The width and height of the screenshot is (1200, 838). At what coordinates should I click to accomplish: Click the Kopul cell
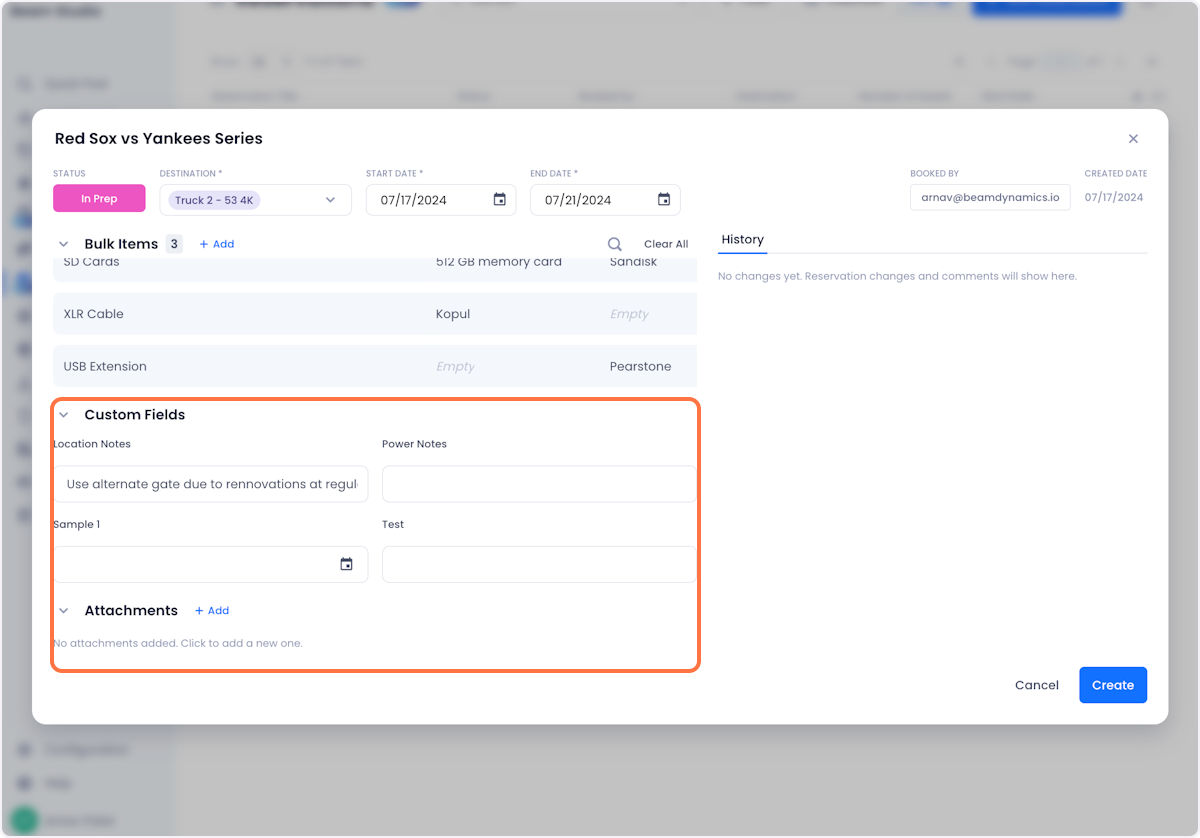[453, 314]
